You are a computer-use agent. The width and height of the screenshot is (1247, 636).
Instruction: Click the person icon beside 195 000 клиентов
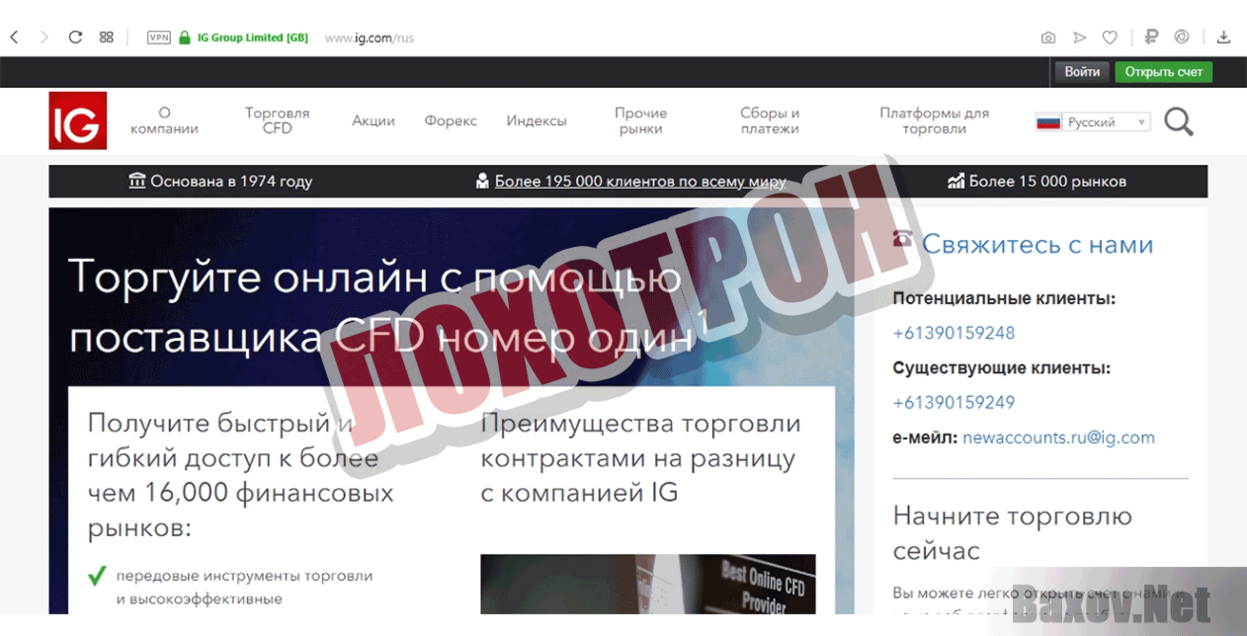pos(483,181)
